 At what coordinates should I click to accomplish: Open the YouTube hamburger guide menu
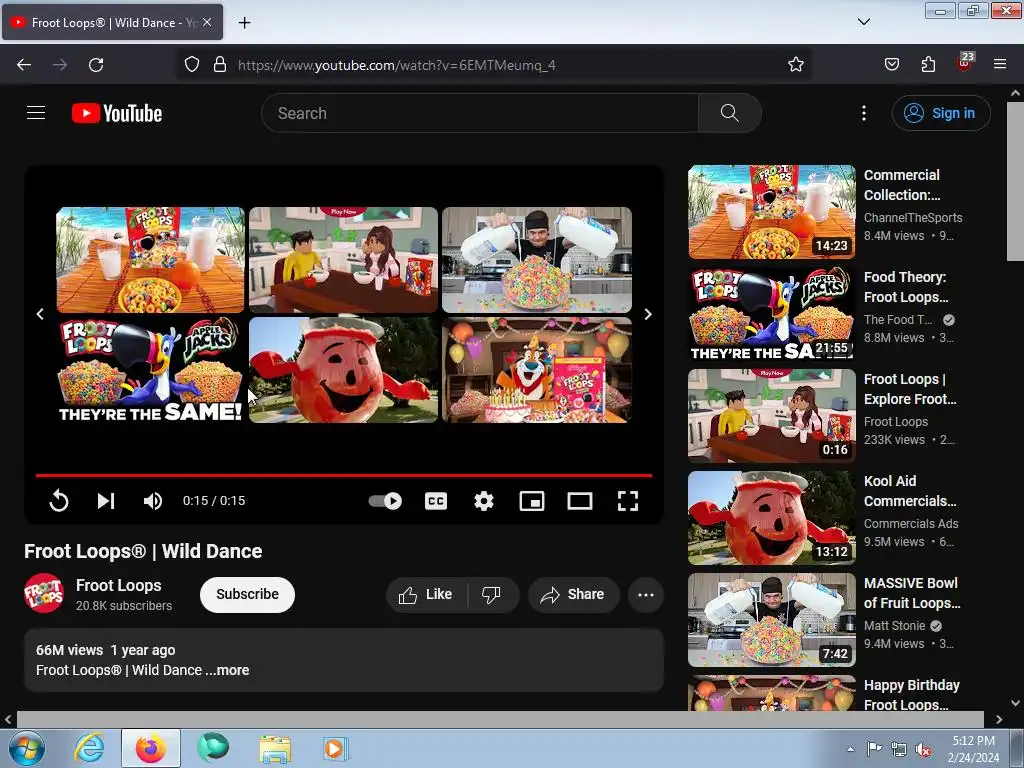pyautogui.click(x=36, y=113)
